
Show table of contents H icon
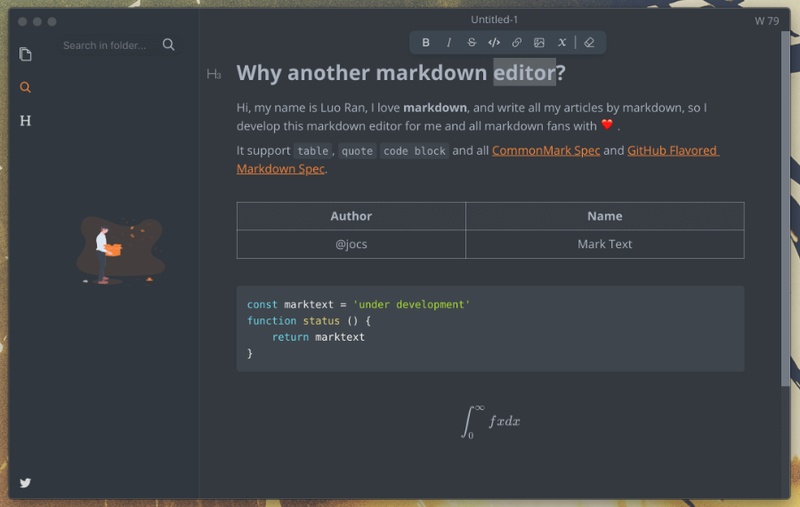click(25, 120)
